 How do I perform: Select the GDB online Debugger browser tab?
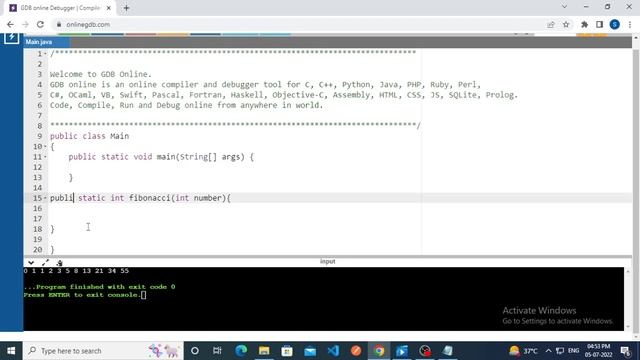click(x=60, y=8)
